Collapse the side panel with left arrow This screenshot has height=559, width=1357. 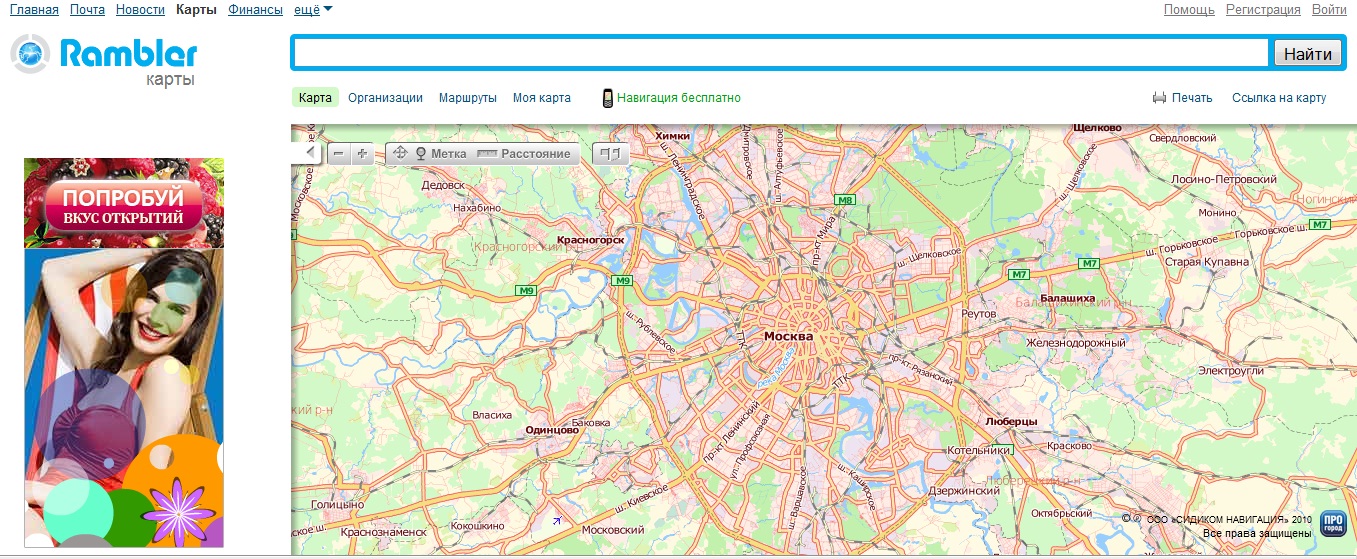click(309, 153)
